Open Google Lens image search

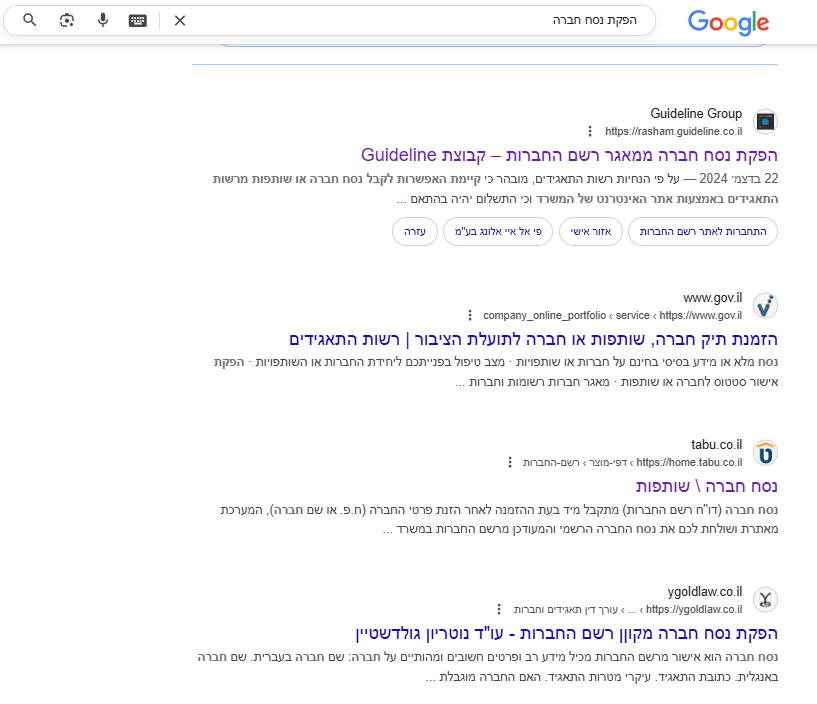tap(67, 20)
